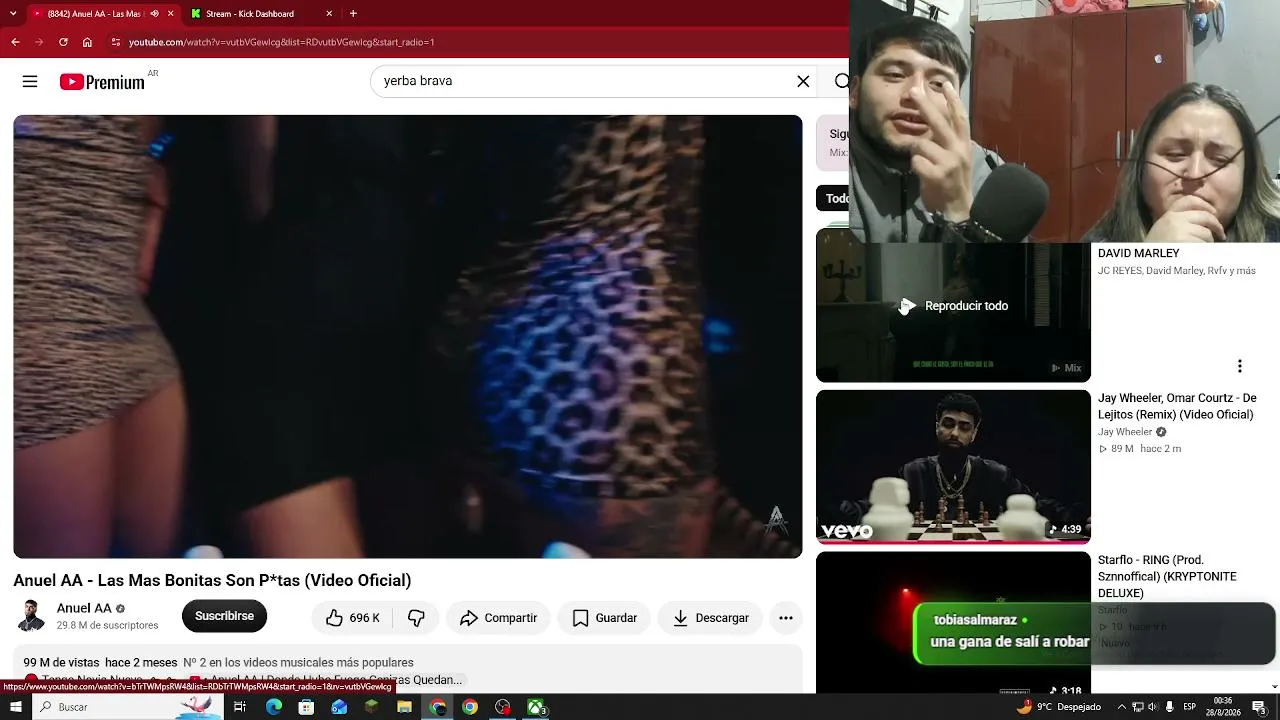
Task: Open the ESP input language switcher
Action: 1190,707
